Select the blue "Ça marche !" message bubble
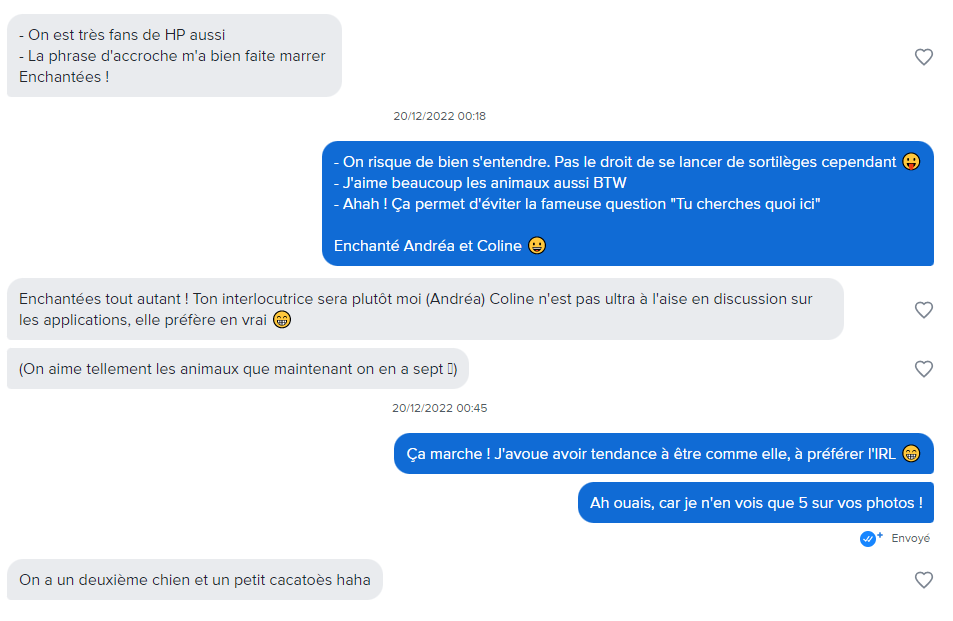The height and width of the screenshot is (621, 953). (x=664, y=454)
